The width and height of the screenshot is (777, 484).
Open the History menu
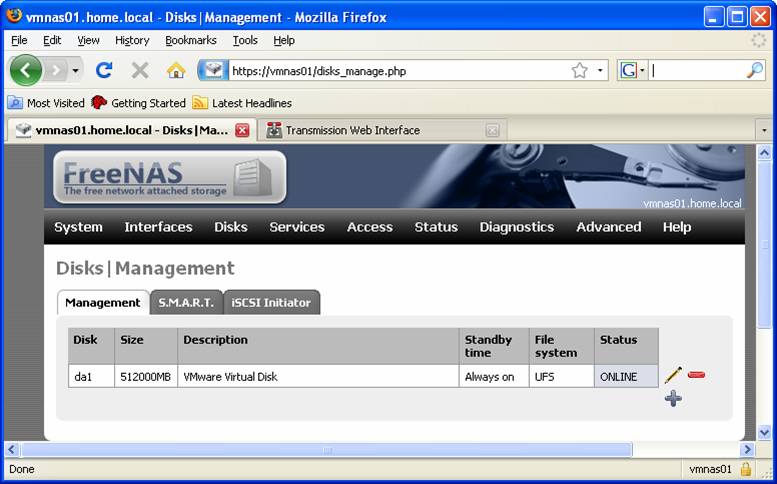[132, 41]
